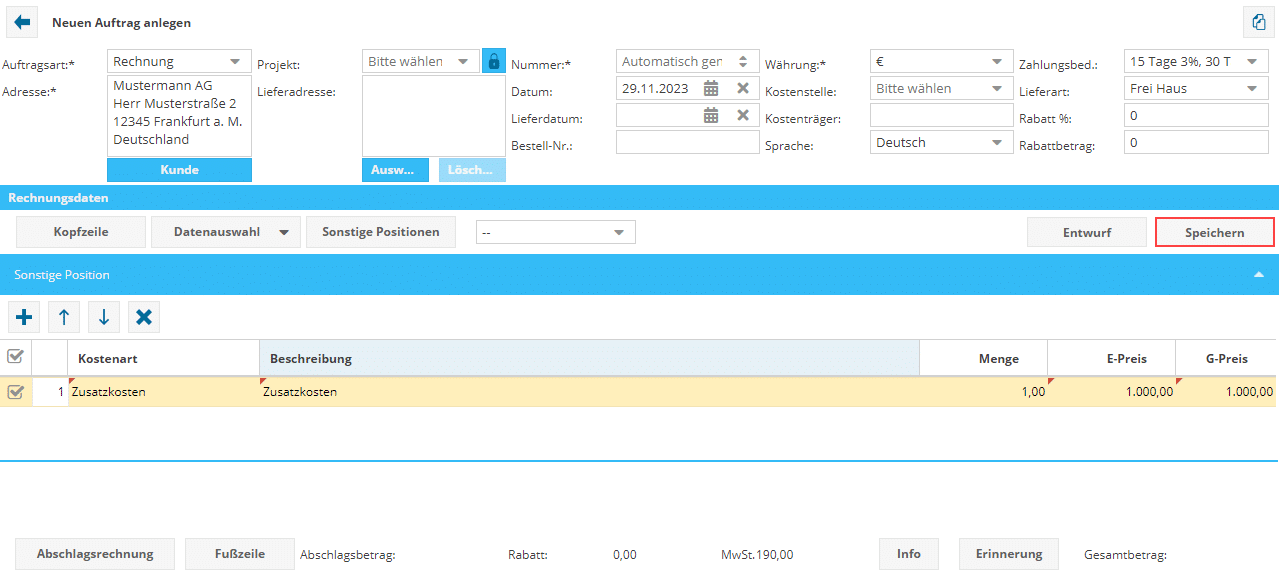Image resolution: width=1279 pixels, height=580 pixels.
Task: Click the Speichern button
Action: pos(1214,232)
